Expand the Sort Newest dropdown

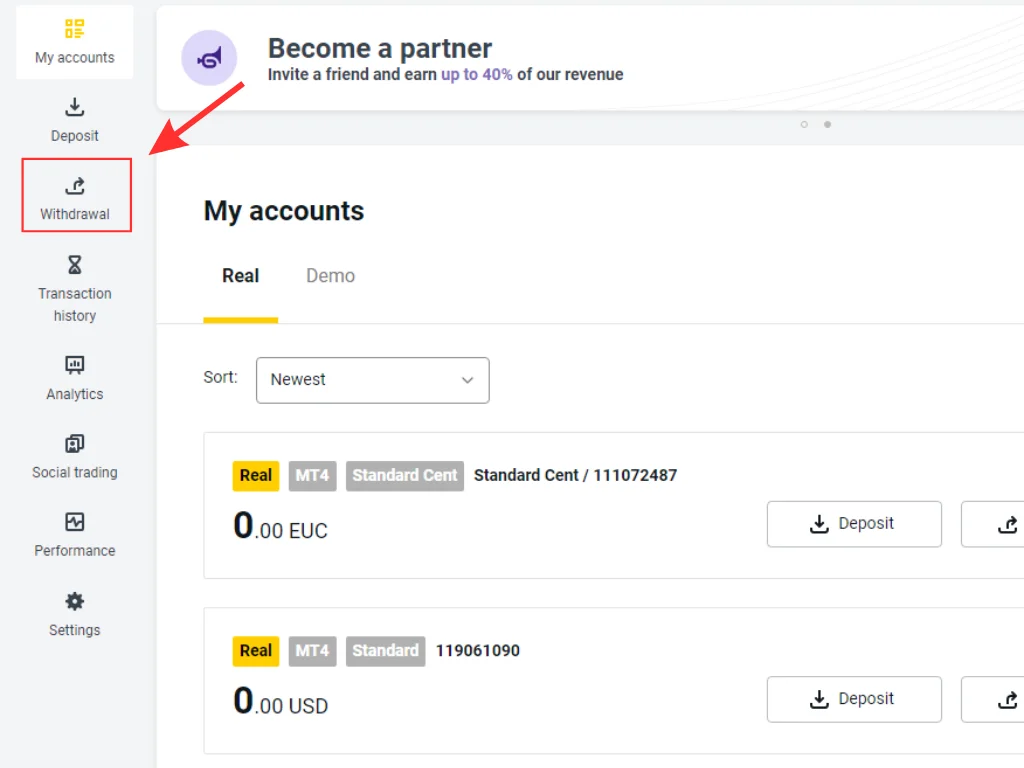click(x=372, y=380)
